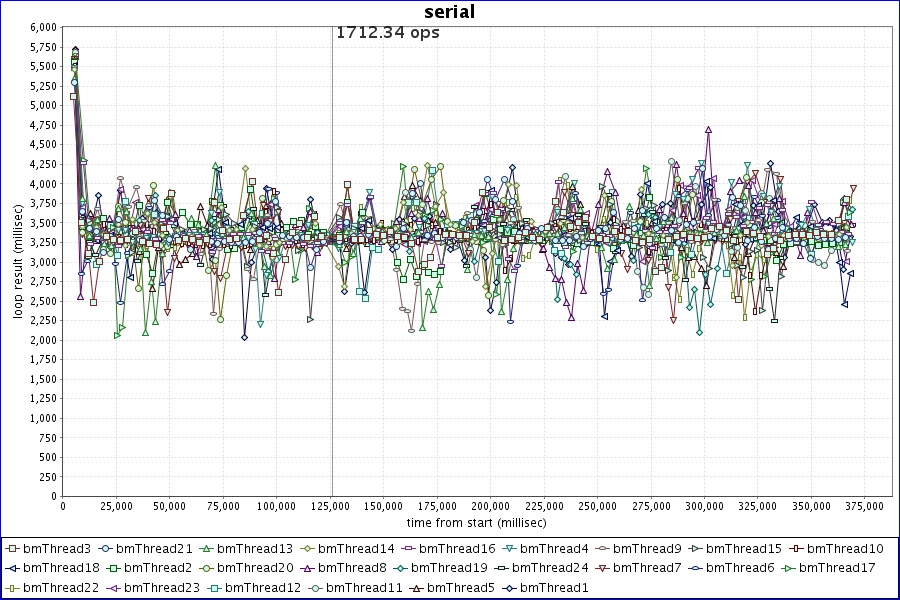Click the bmThread1 legend entry
The height and width of the screenshot is (600, 900).
(x=554, y=587)
